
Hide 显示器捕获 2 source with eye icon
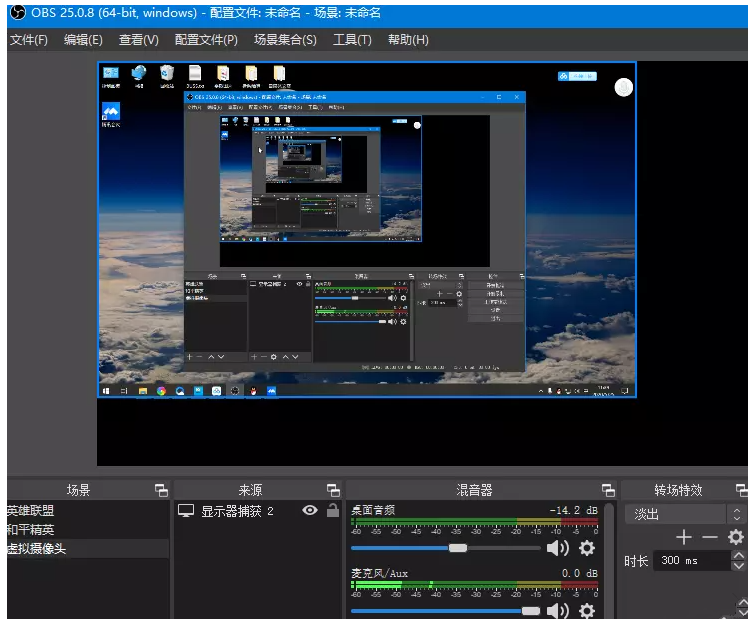coord(310,511)
